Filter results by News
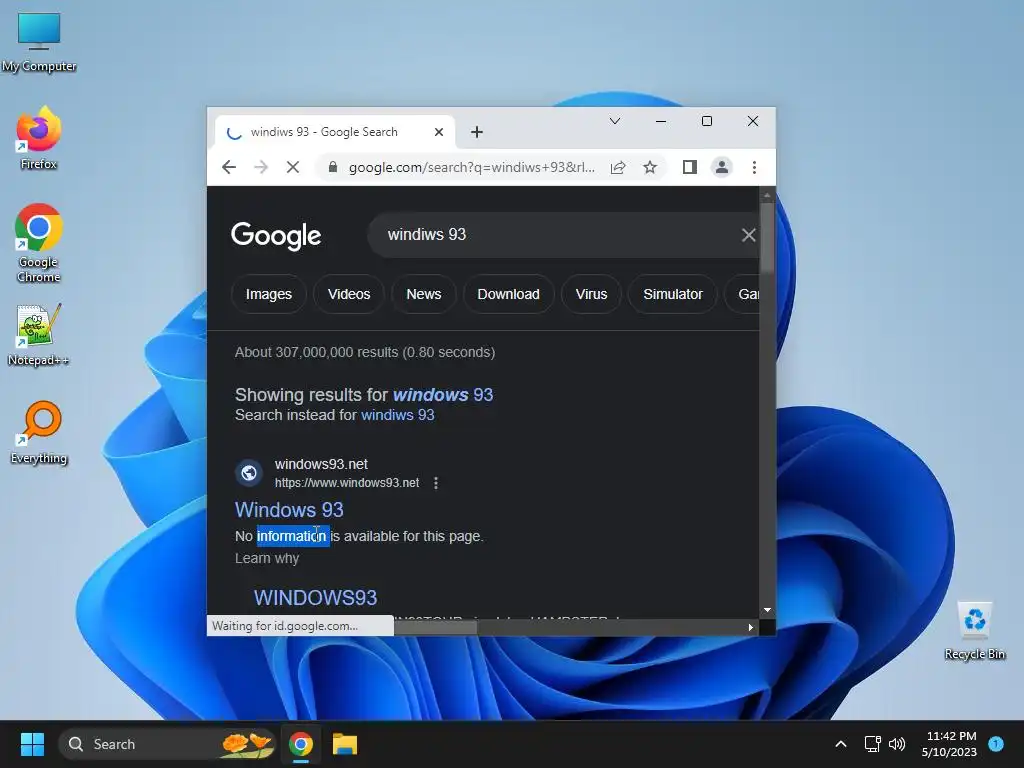 424,295
